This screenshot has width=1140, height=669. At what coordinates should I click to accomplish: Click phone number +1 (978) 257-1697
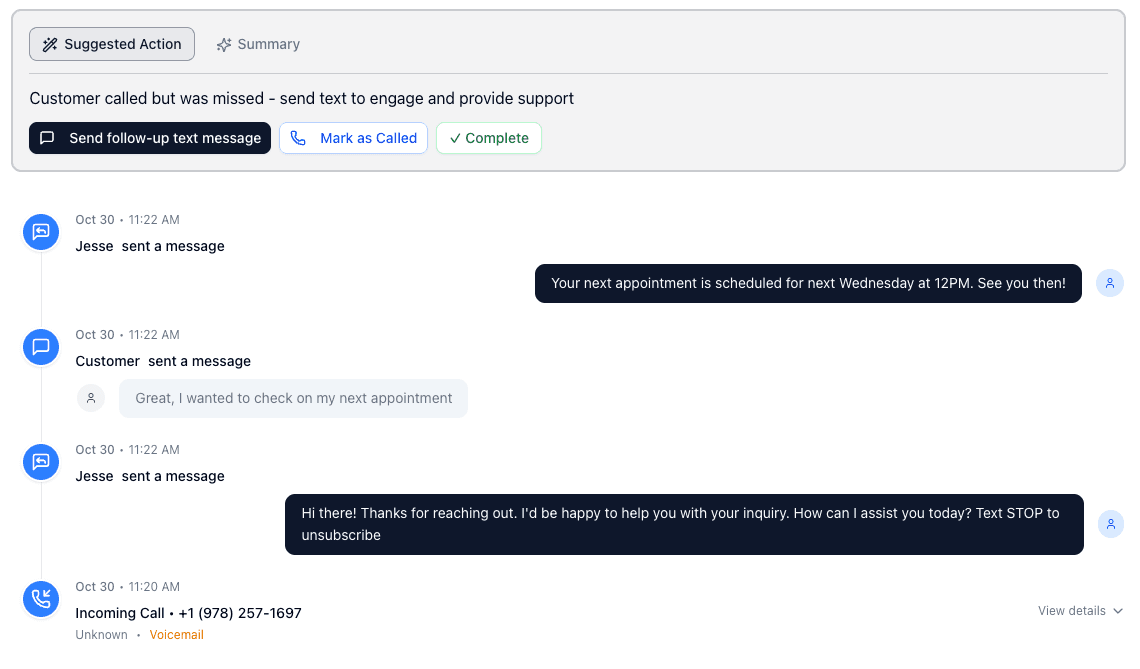pos(240,613)
